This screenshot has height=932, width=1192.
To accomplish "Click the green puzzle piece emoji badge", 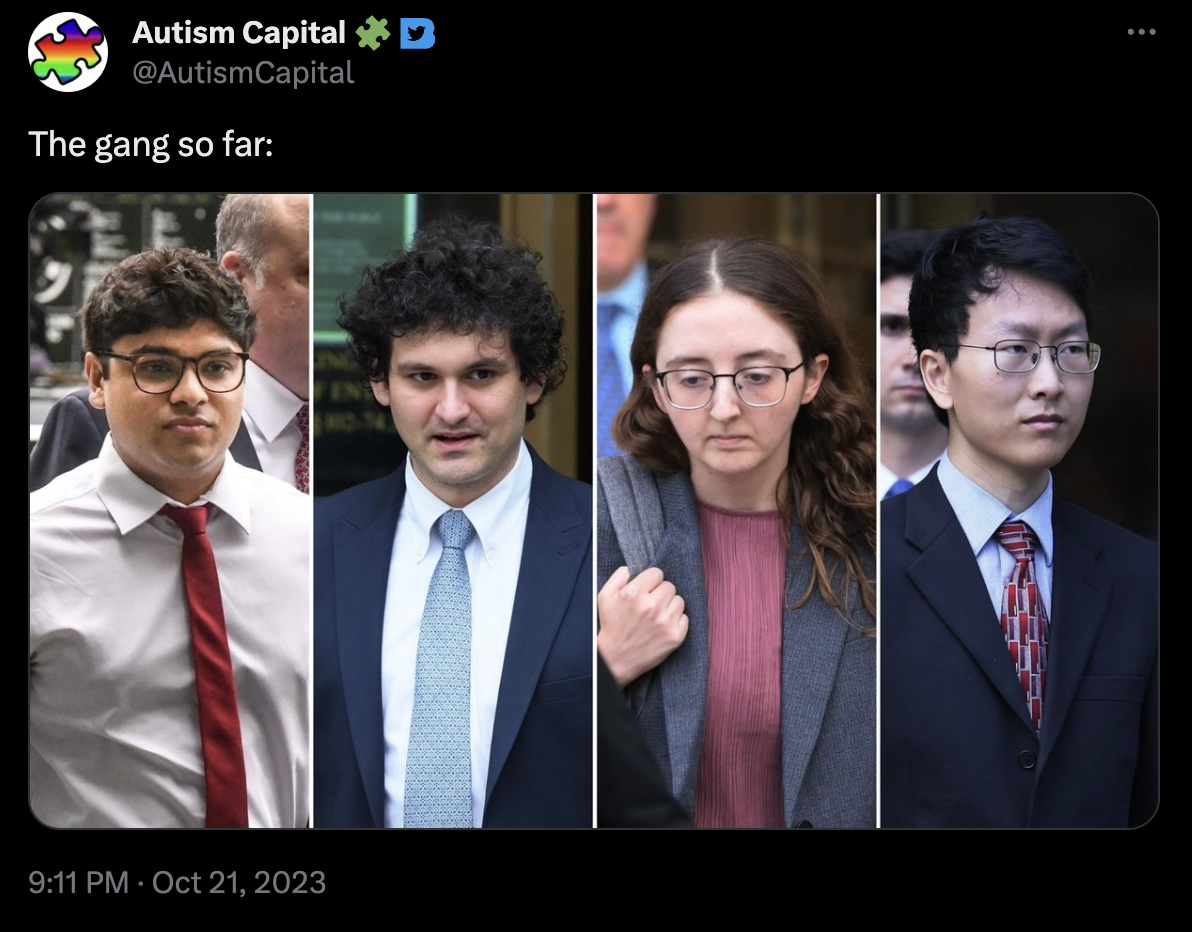I will click(372, 33).
